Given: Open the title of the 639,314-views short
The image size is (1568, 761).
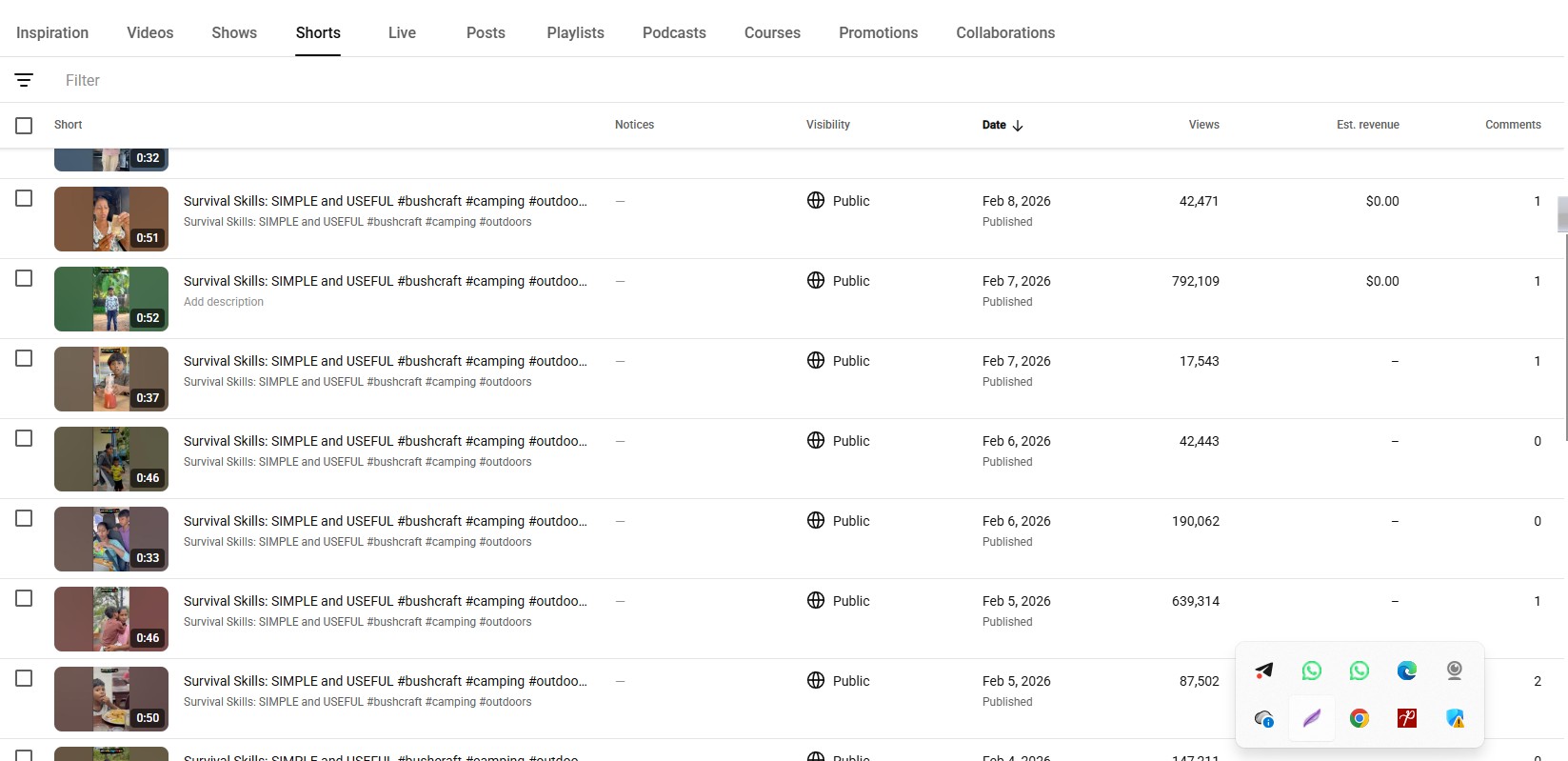Looking at the screenshot, I should [x=386, y=601].
